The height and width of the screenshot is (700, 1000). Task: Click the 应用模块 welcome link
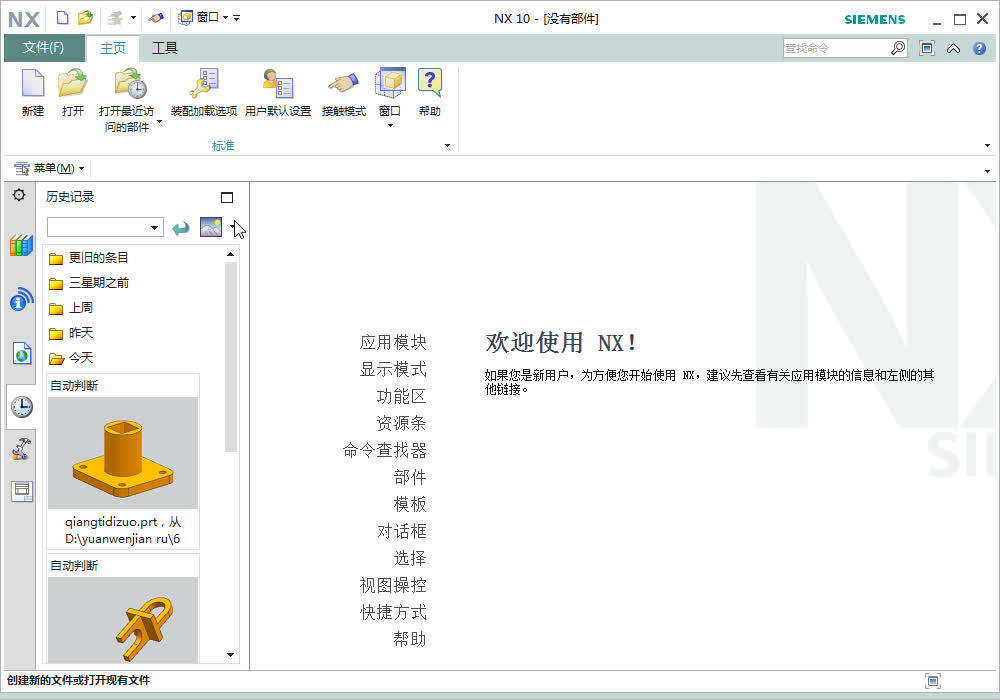pyautogui.click(x=395, y=341)
